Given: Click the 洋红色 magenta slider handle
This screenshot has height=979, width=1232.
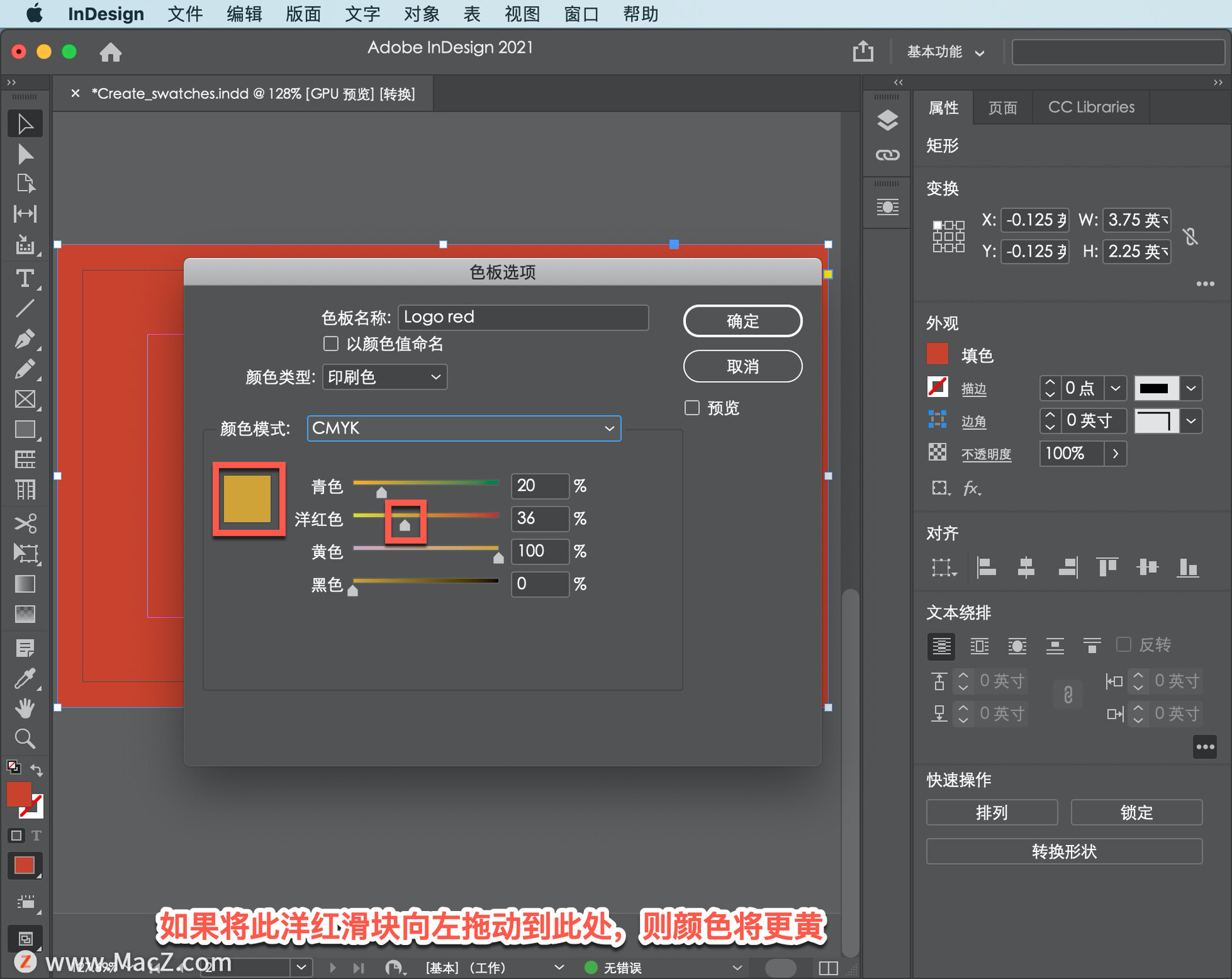Looking at the screenshot, I should pyautogui.click(x=405, y=525).
